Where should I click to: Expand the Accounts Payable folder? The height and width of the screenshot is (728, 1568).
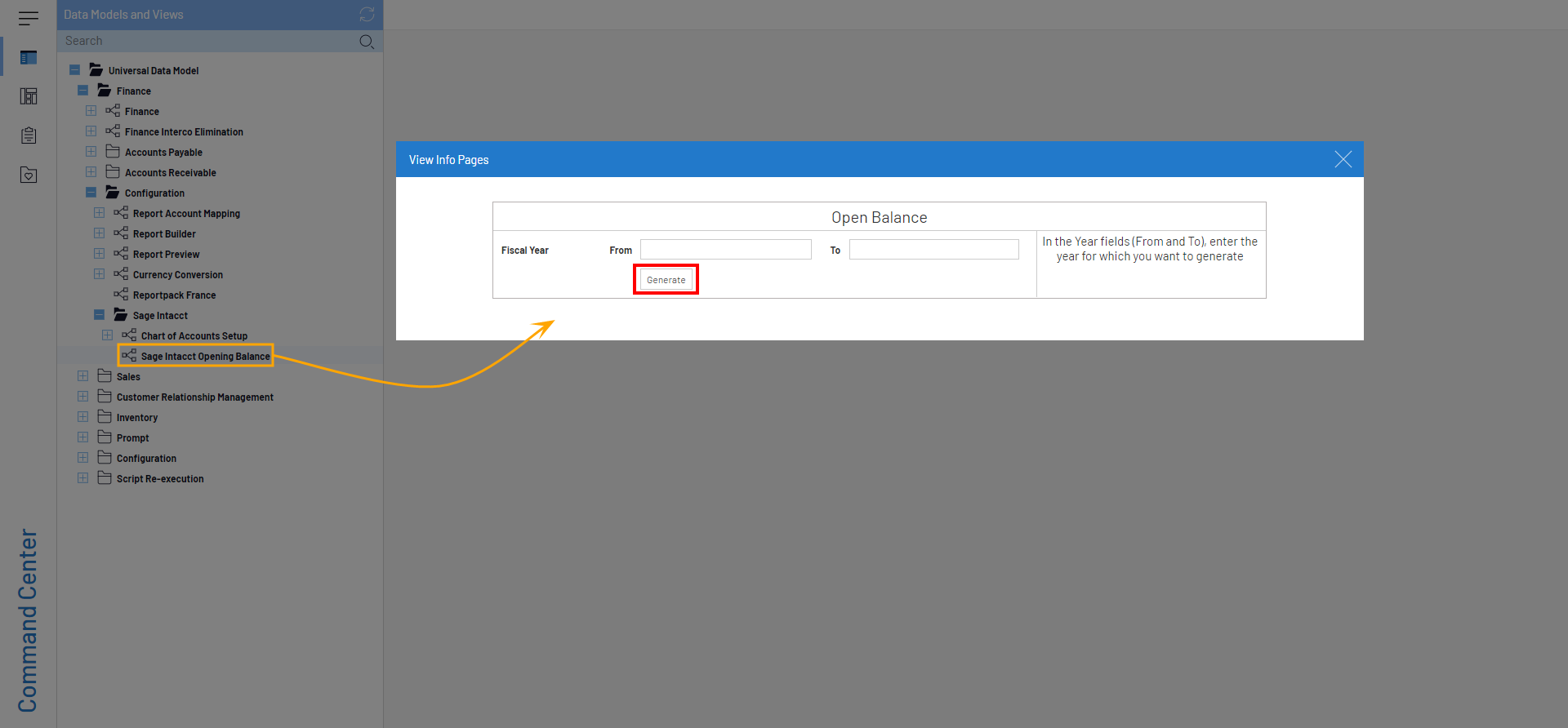(91, 152)
